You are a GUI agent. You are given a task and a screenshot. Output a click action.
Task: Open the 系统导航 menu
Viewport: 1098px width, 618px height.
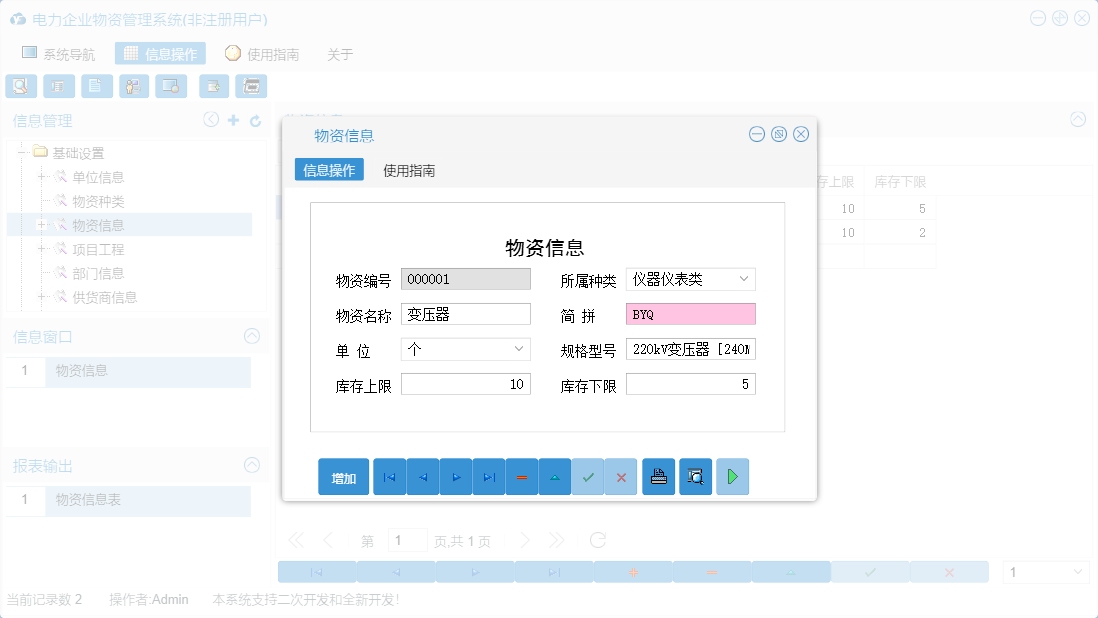(x=62, y=53)
